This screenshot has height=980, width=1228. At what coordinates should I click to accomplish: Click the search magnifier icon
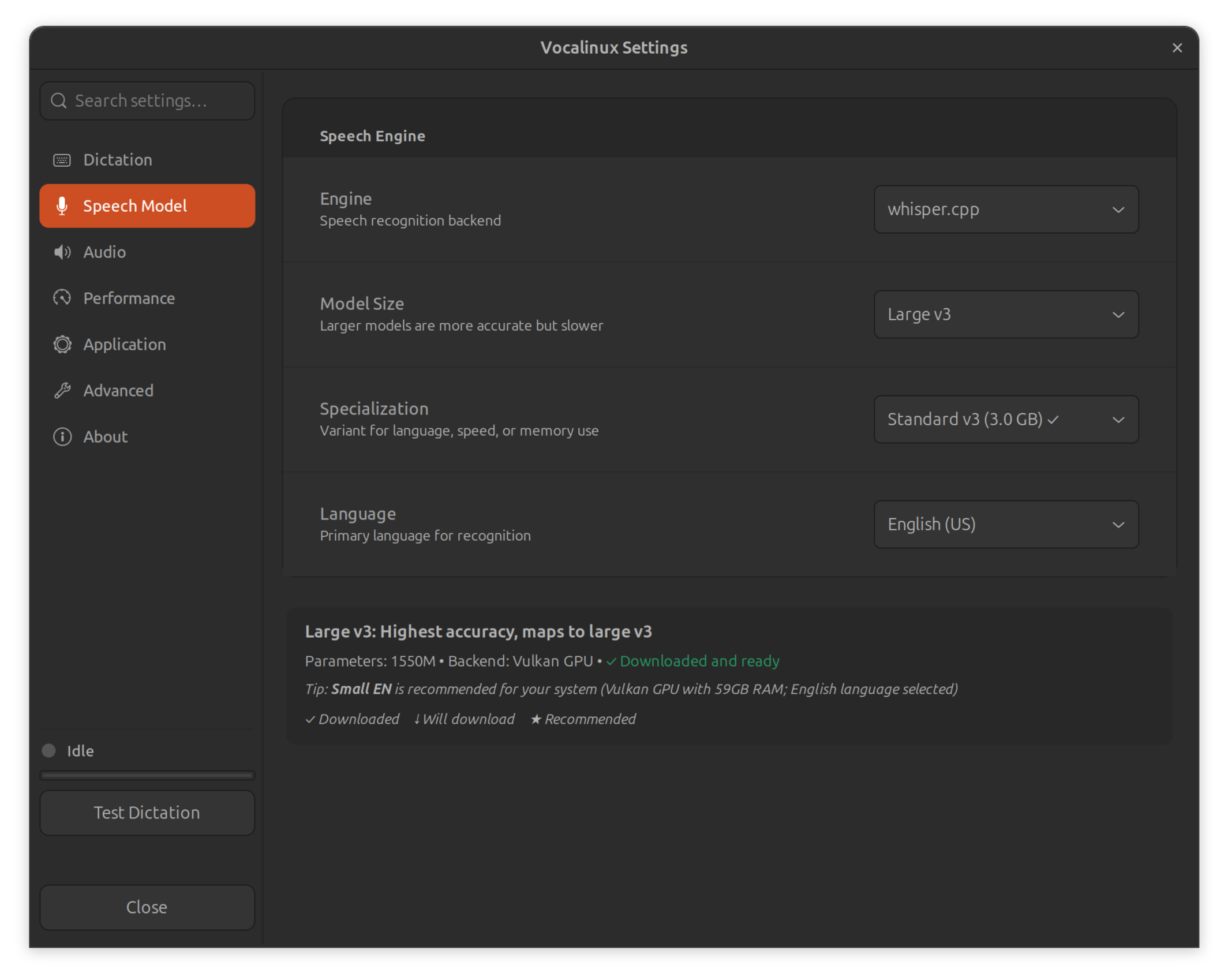[x=58, y=101]
